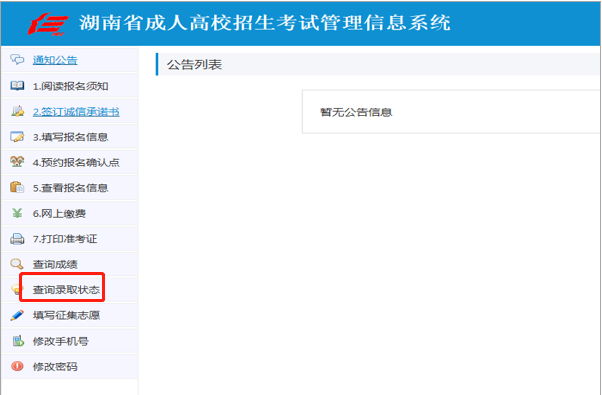Go to 5.查看报名信息
The width and height of the screenshot is (602, 395).
tap(70, 188)
